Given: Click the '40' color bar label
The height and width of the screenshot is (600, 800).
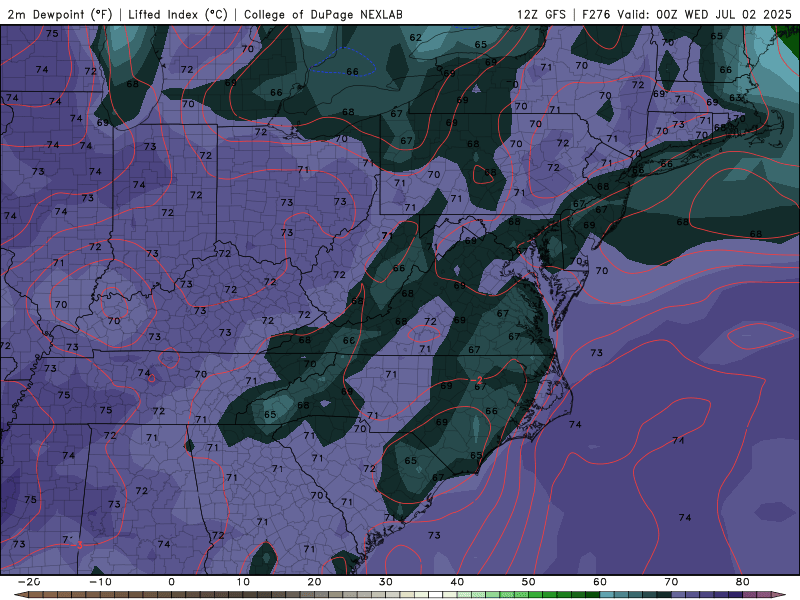Looking at the screenshot, I should (457, 582).
